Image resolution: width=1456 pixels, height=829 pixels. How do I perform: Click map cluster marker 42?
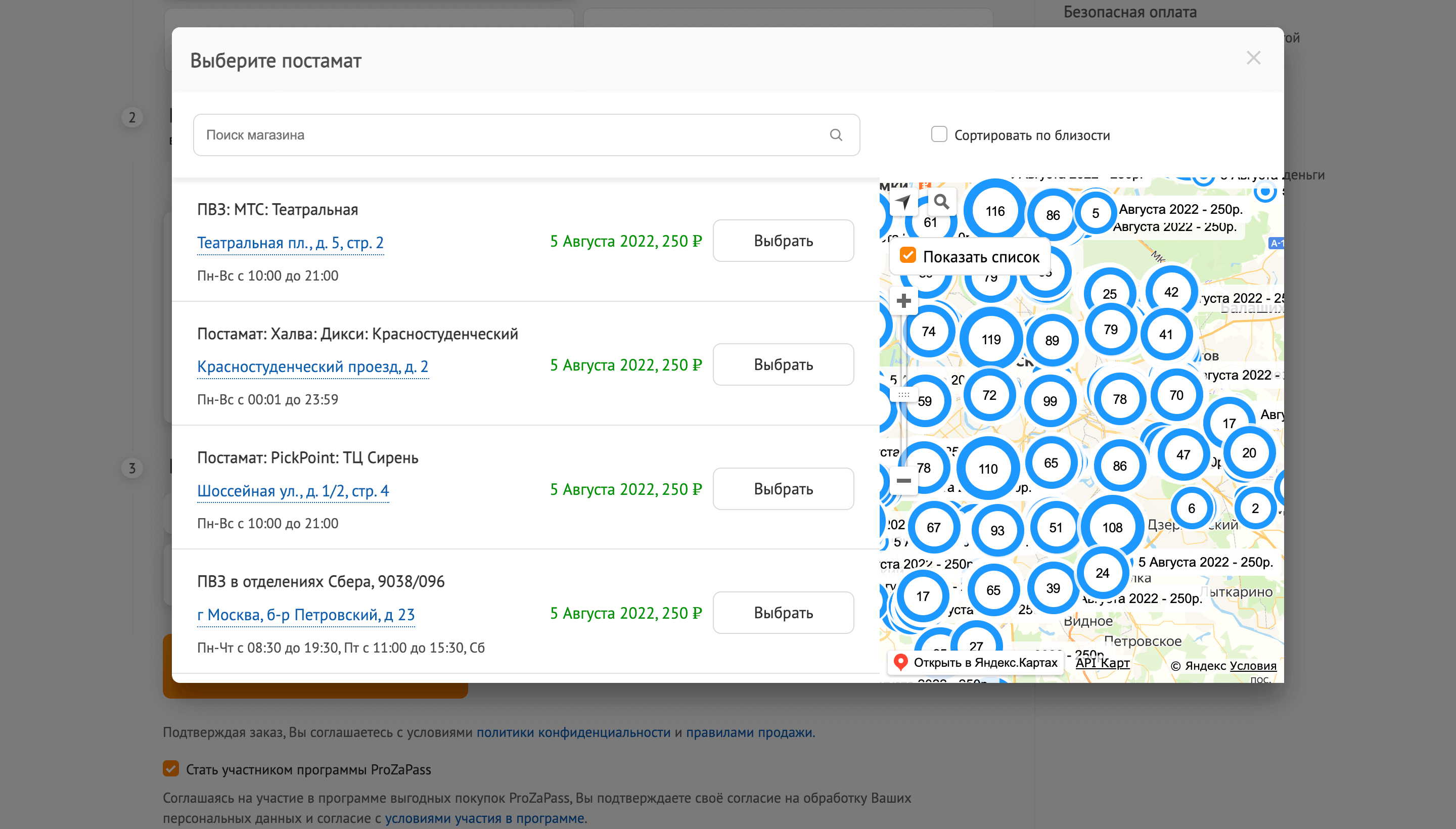click(1171, 292)
